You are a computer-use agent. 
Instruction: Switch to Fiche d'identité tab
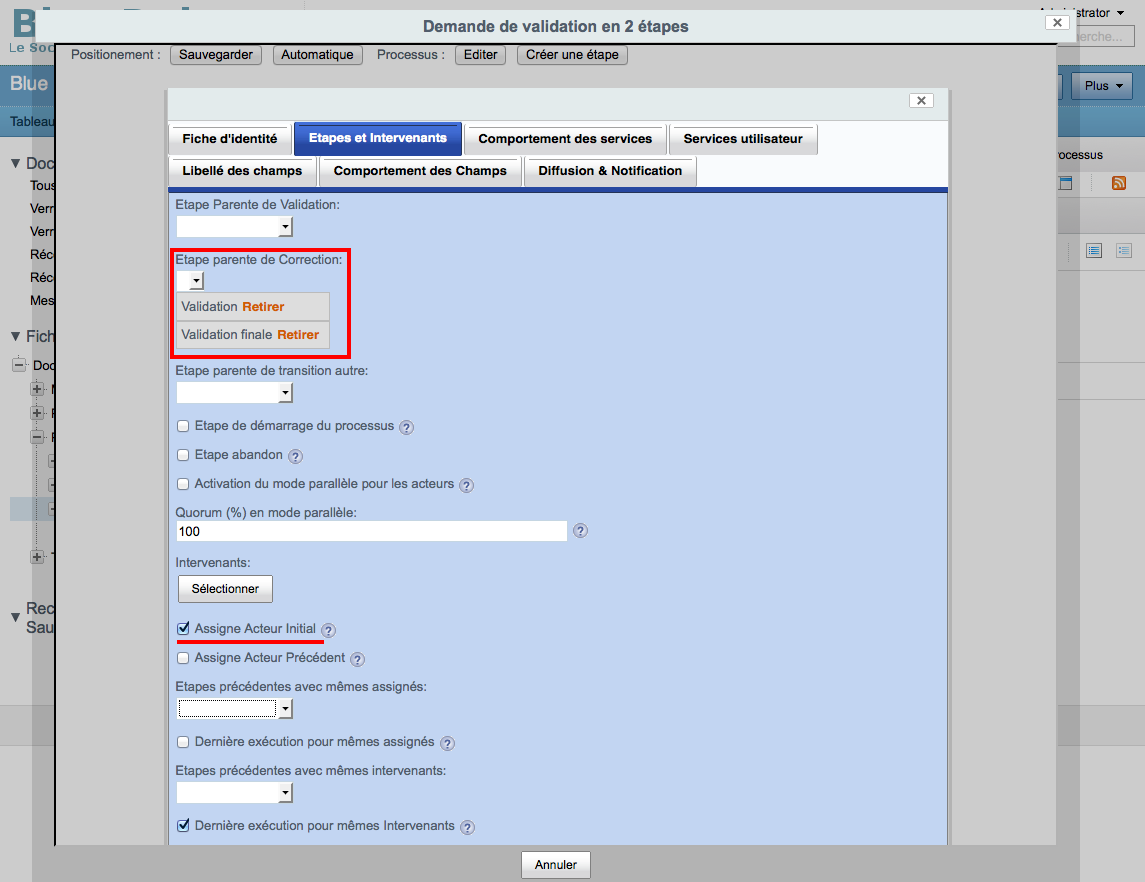tap(230, 139)
